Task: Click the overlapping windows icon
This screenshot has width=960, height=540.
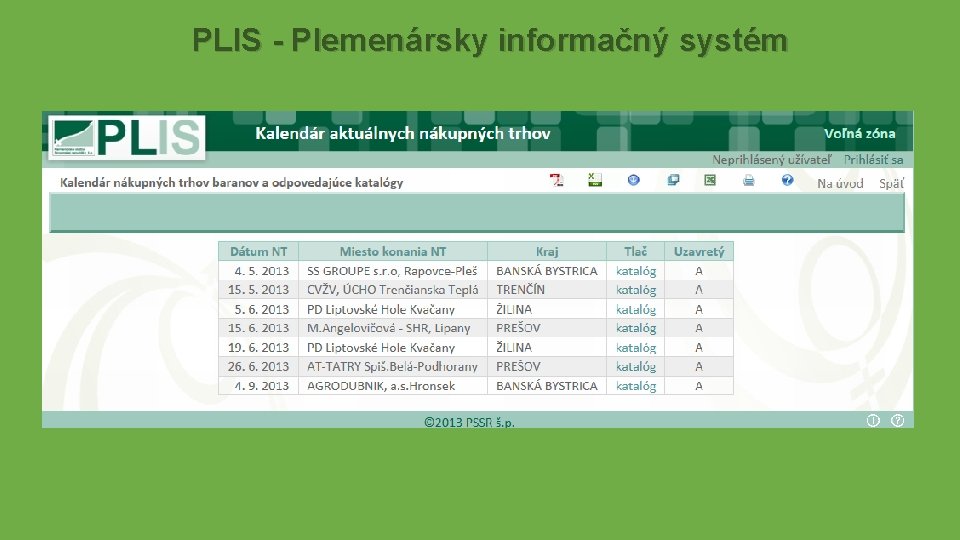Action: tap(673, 180)
